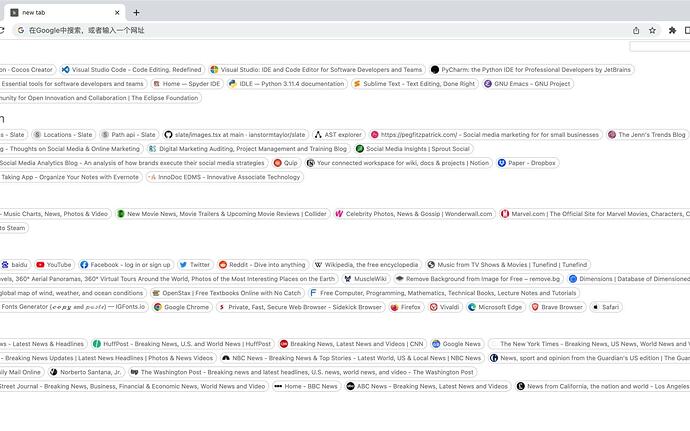Click the search box at top right of page
690x431 pixels.
click(660, 47)
